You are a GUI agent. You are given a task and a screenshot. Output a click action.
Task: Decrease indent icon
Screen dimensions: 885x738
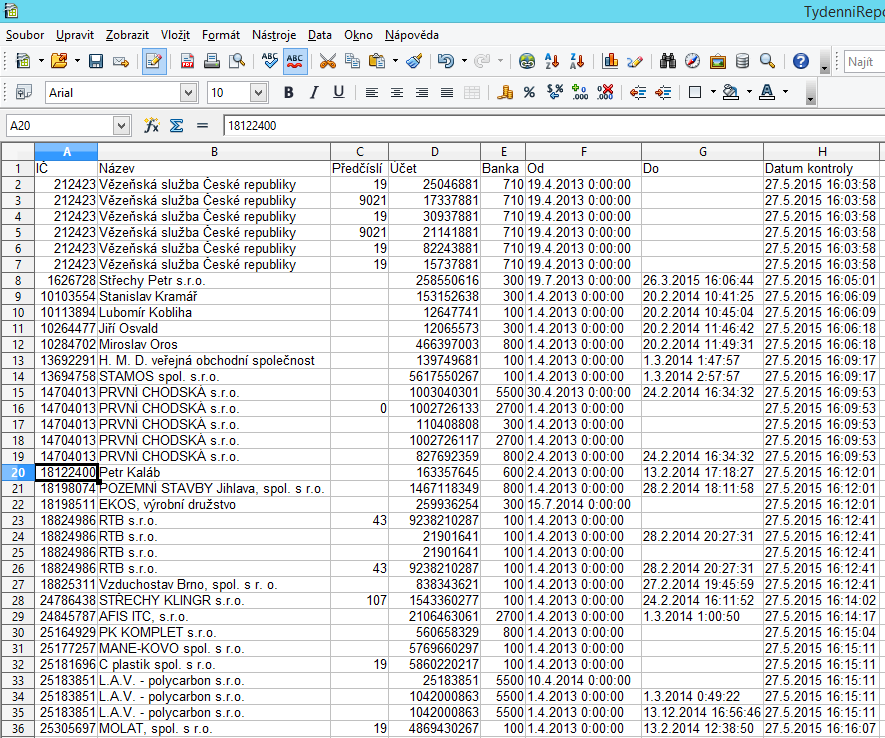coord(638,92)
